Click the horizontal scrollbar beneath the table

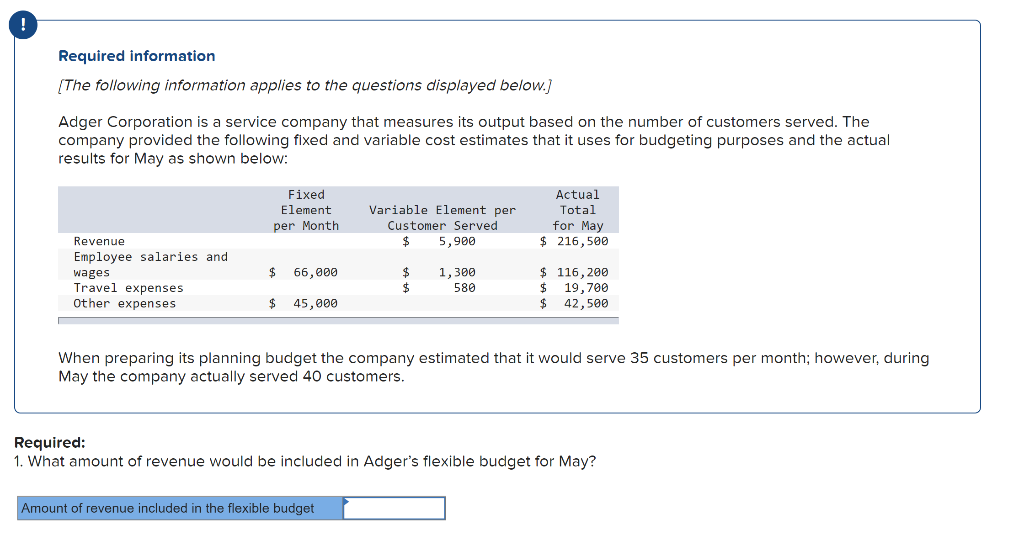[x=338, y=321]
